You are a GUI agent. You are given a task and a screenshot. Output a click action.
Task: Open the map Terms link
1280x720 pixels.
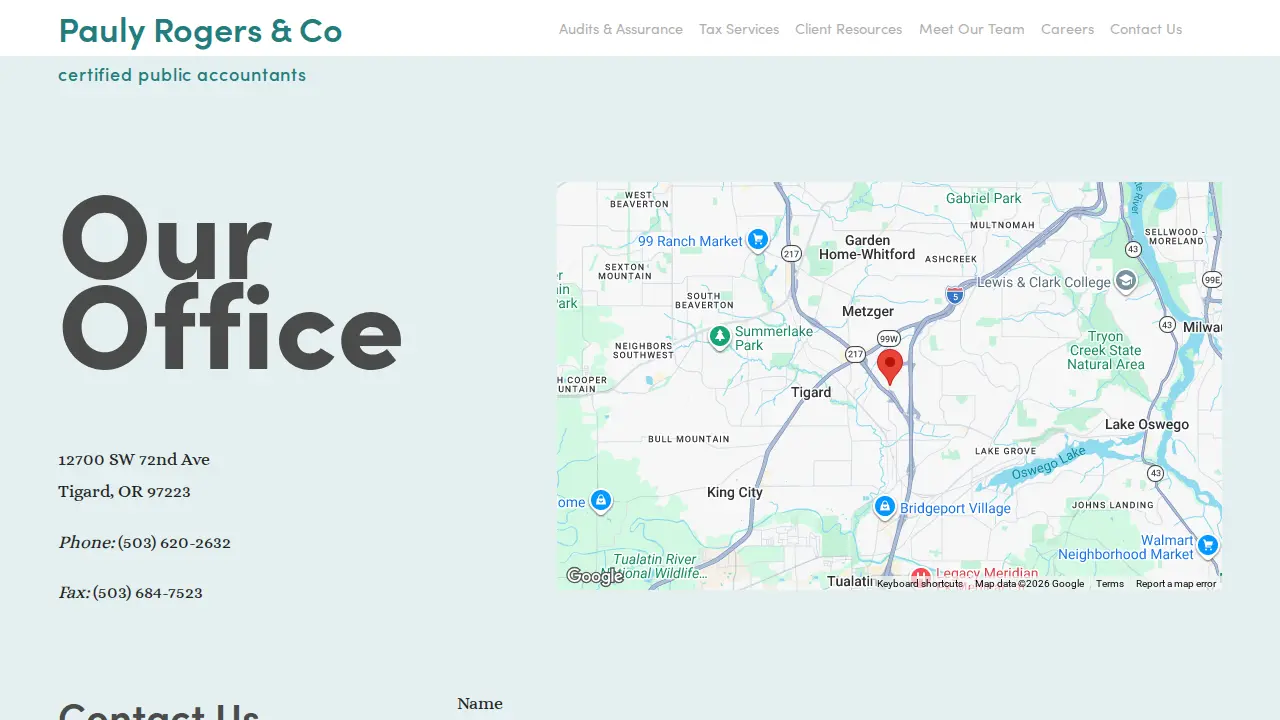pos(1110,584)
